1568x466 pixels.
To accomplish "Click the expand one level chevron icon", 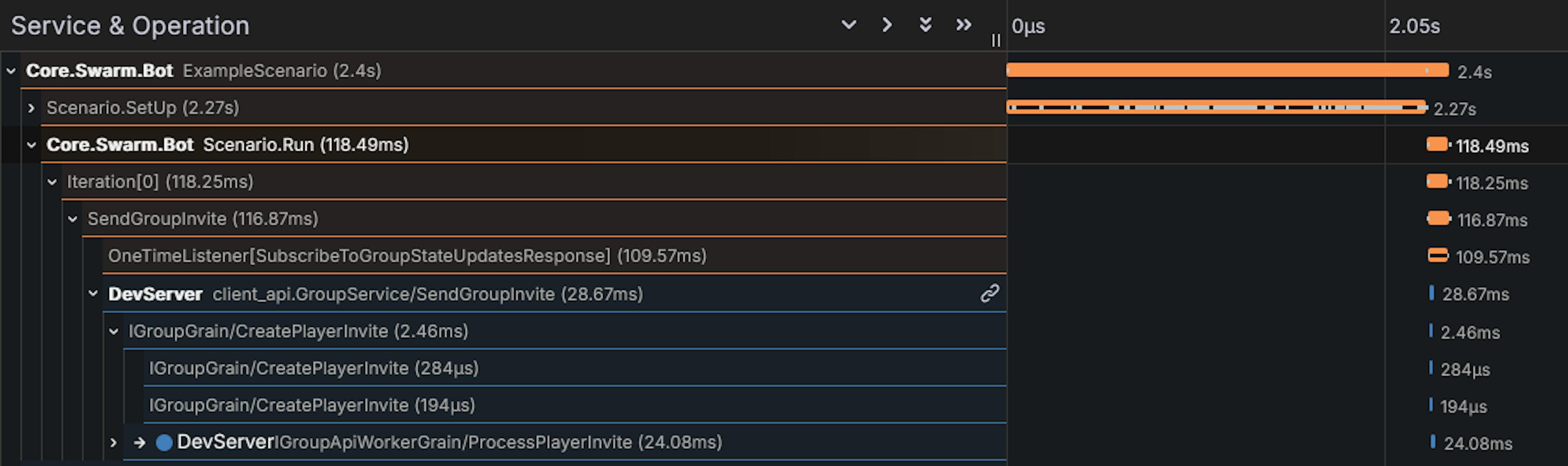I will [x=849, y=25].
